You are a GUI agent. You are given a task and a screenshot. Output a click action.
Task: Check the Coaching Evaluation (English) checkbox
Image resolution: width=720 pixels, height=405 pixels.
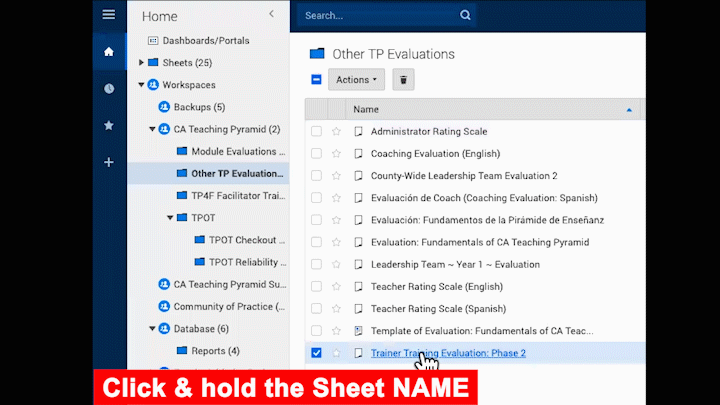316,153
